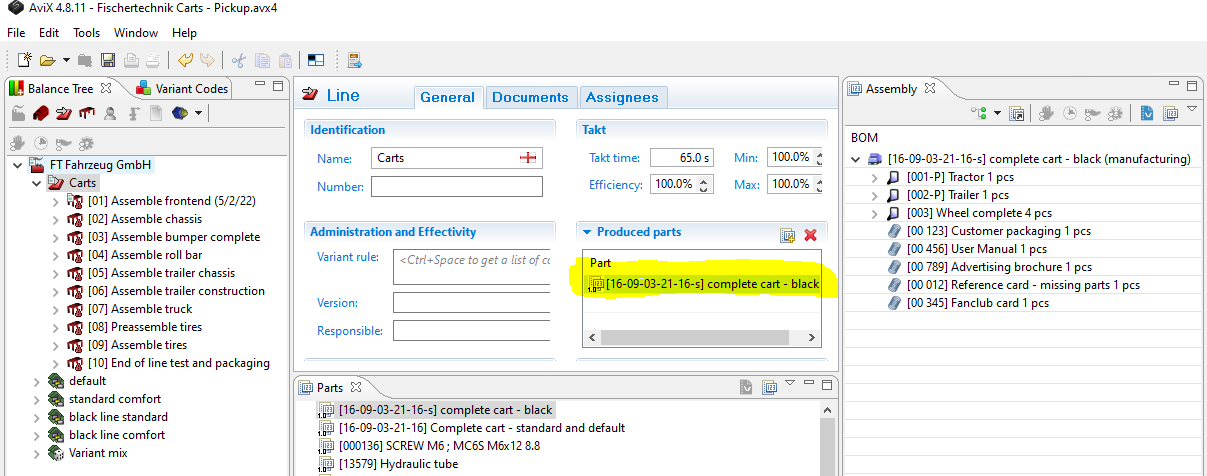Click the green hierarchy icon in Assembly toolbar
The width and height of the screenshot is (1207, 476).
pyautogui.click(x=979, y=114)
